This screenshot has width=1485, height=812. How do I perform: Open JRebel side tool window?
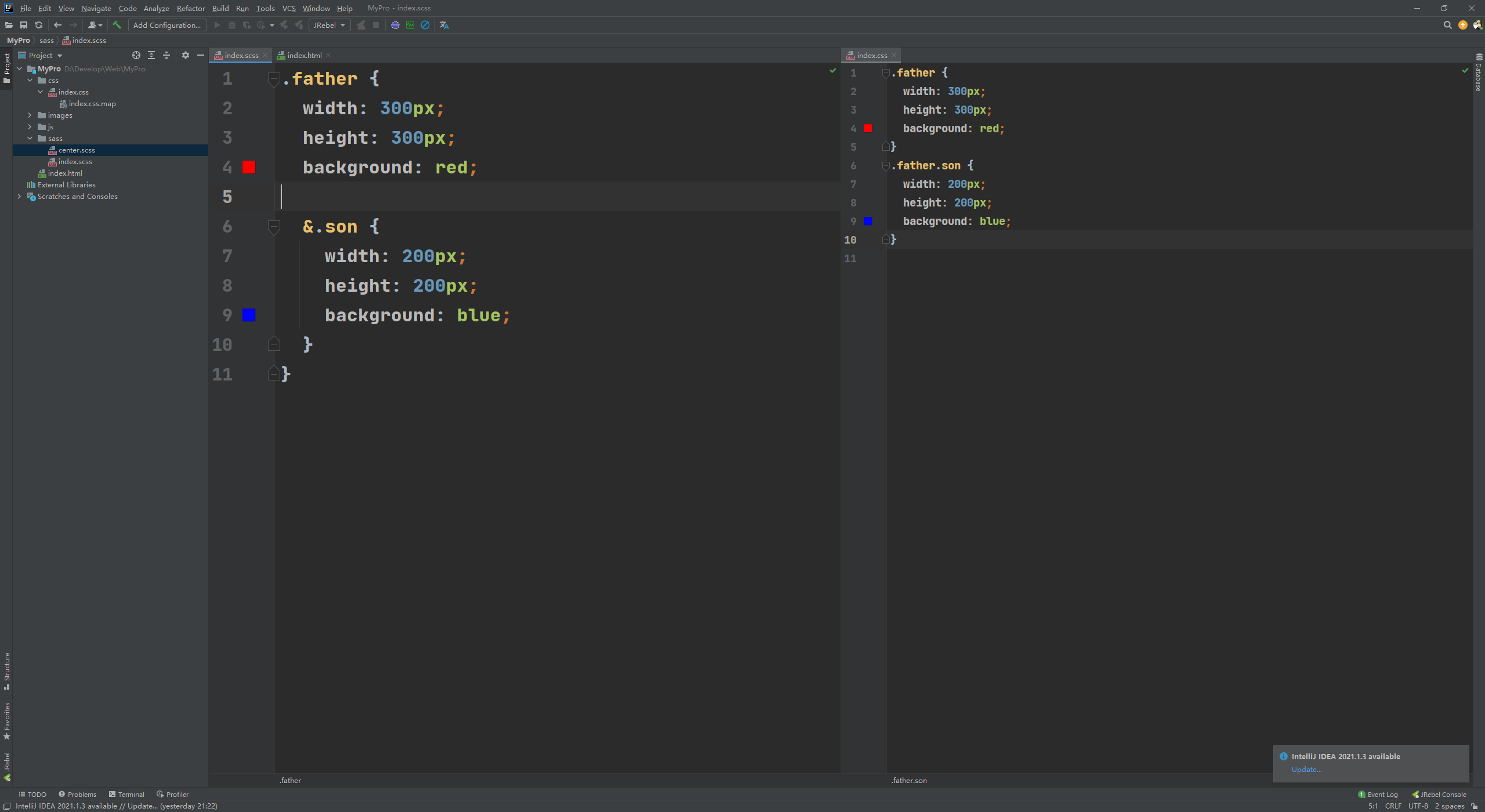tap(7, 766)
